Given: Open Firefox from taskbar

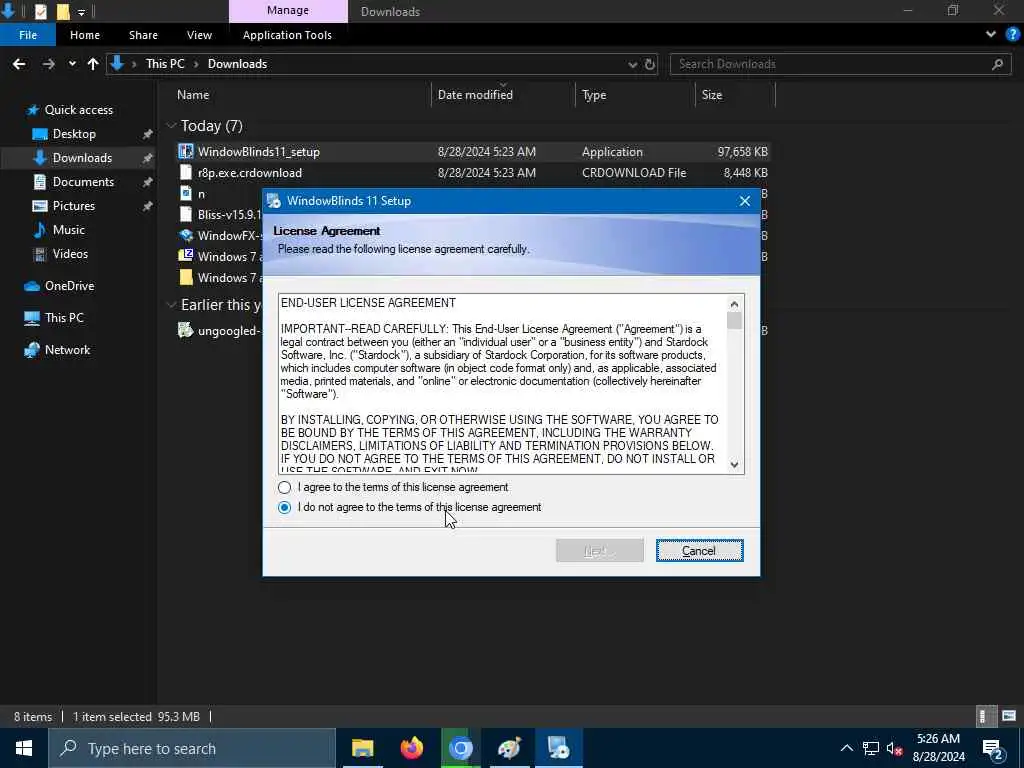Looking at the screenshot, I should [x=411, y=748].
